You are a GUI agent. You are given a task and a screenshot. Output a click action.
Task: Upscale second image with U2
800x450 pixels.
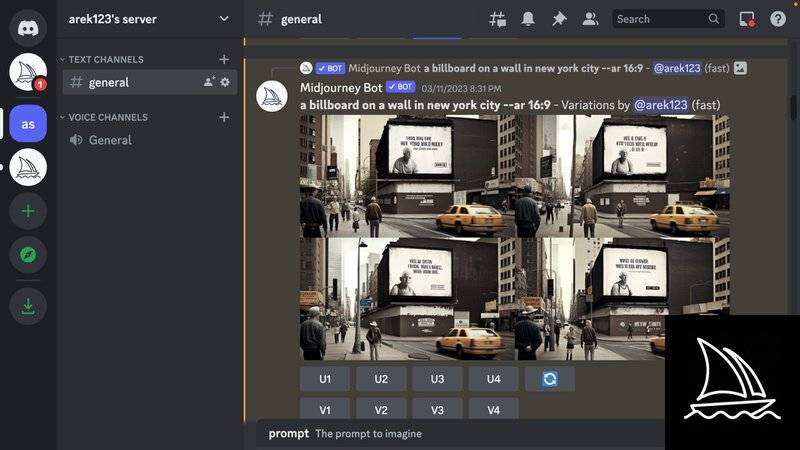pos(381,379)
